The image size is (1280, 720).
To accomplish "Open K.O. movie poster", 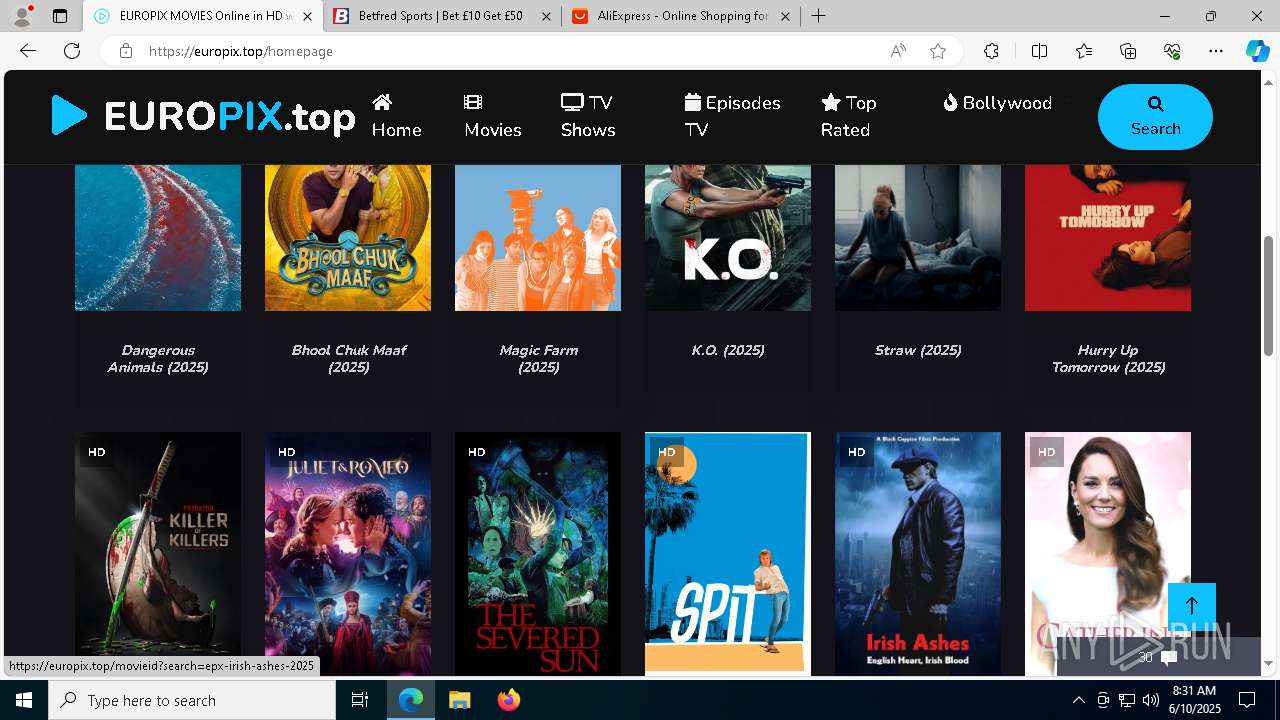I will pos(728,238).
